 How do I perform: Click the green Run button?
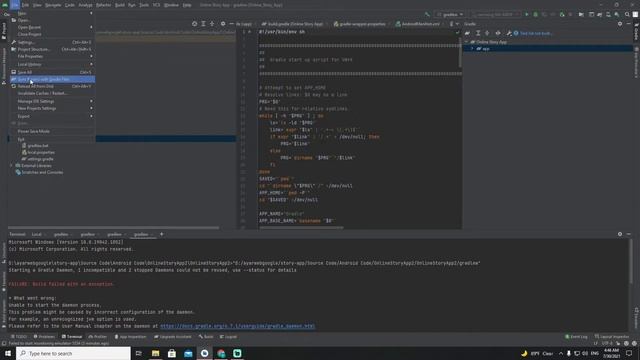[527, 14]
